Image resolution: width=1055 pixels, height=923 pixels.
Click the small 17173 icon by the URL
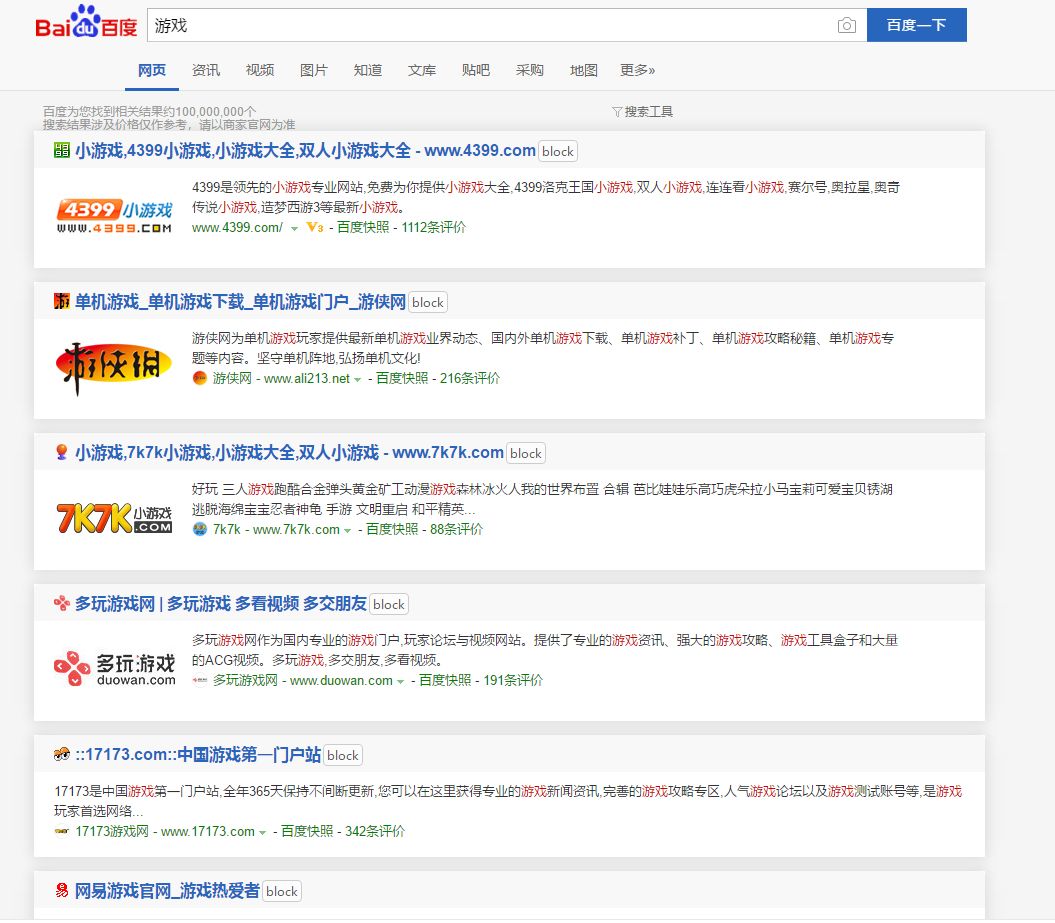62,832
